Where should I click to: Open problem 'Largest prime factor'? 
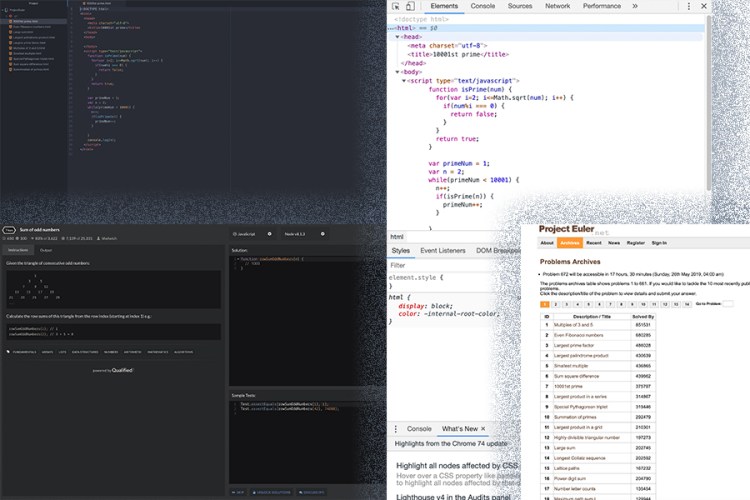tap(575, 344)
